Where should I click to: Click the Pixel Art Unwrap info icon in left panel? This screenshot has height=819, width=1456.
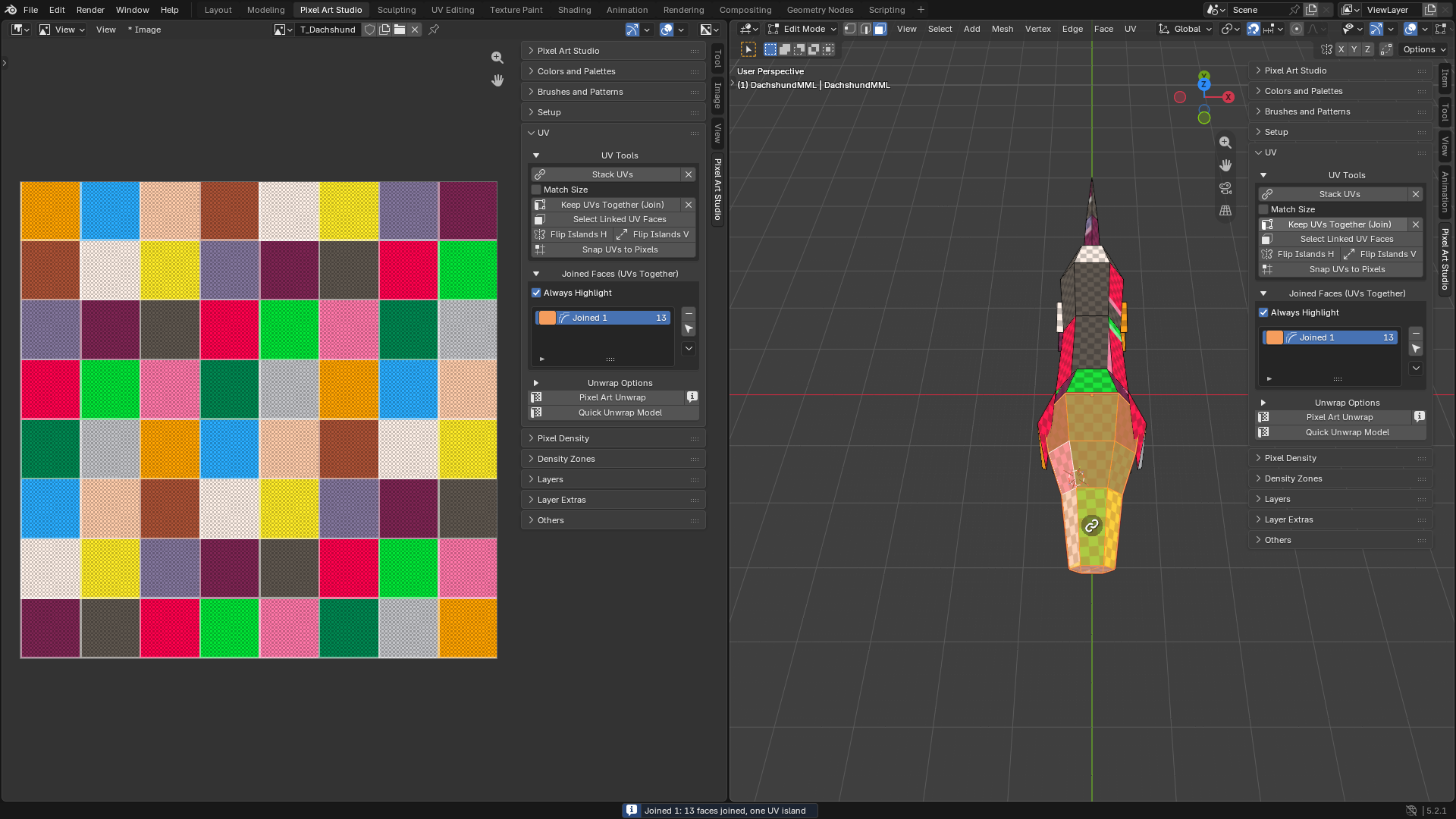click(x=692, y=397)
